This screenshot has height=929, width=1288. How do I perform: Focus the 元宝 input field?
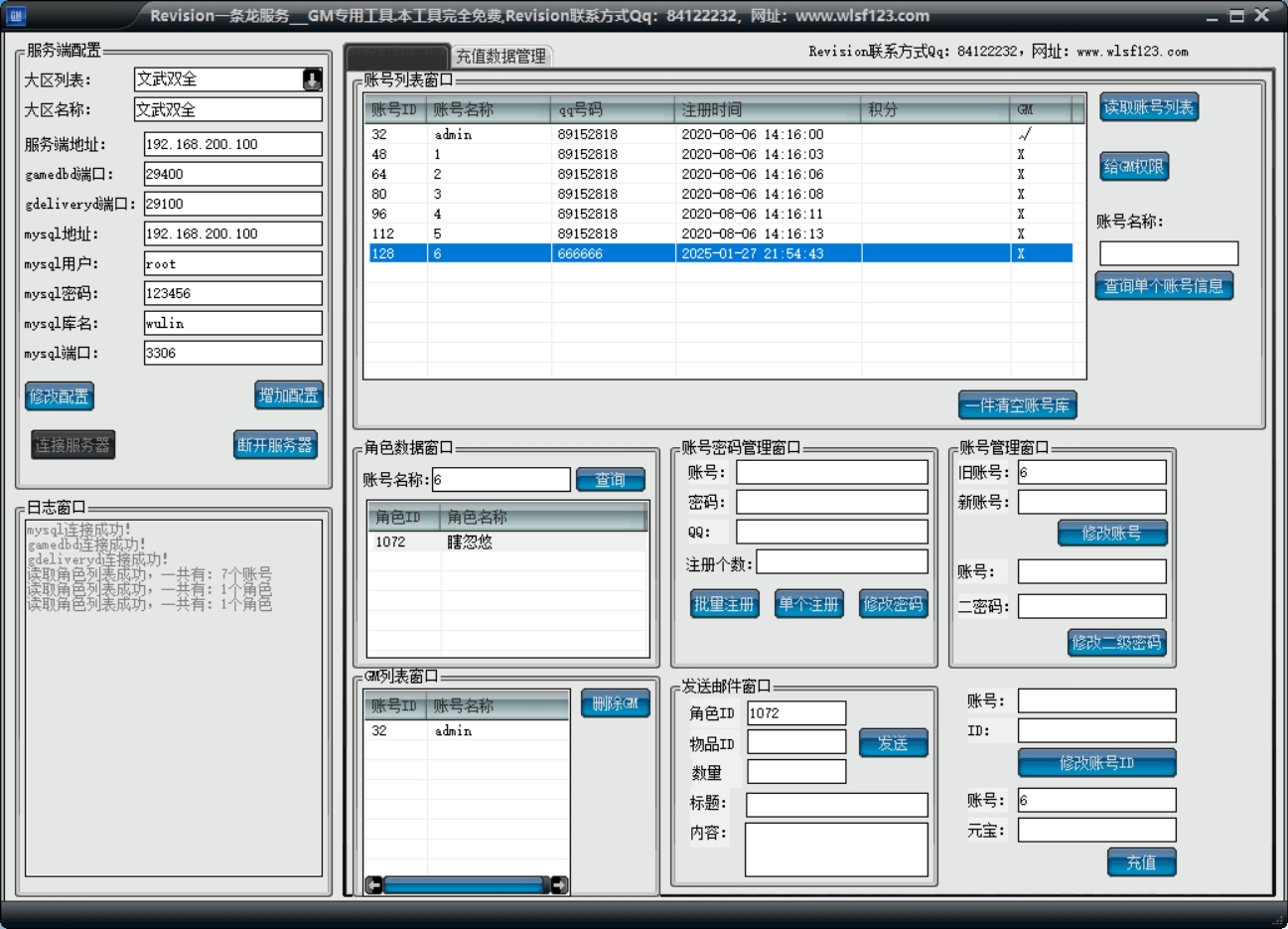(1097, 830)
